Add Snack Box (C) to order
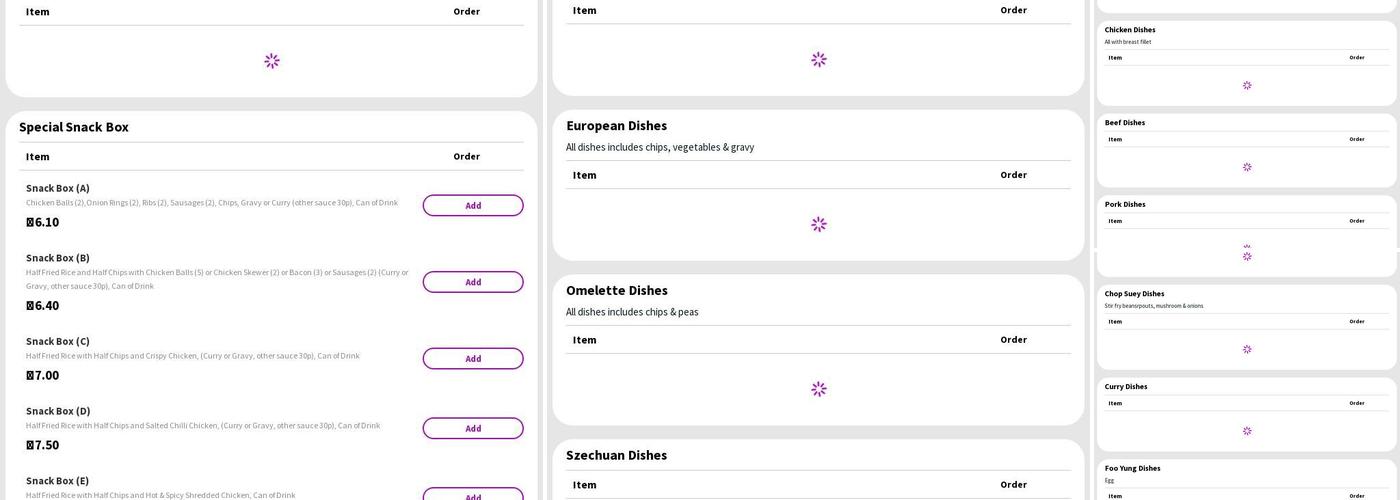The height and width of the screenshot is (500, 1400). pos(472,358)
